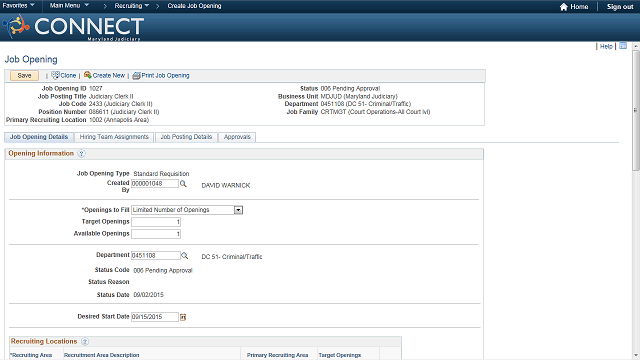This screenshot has width=640, height=360.
Task: Expand the Openings to Fill dropdown
Action: [x=238, y=210]
